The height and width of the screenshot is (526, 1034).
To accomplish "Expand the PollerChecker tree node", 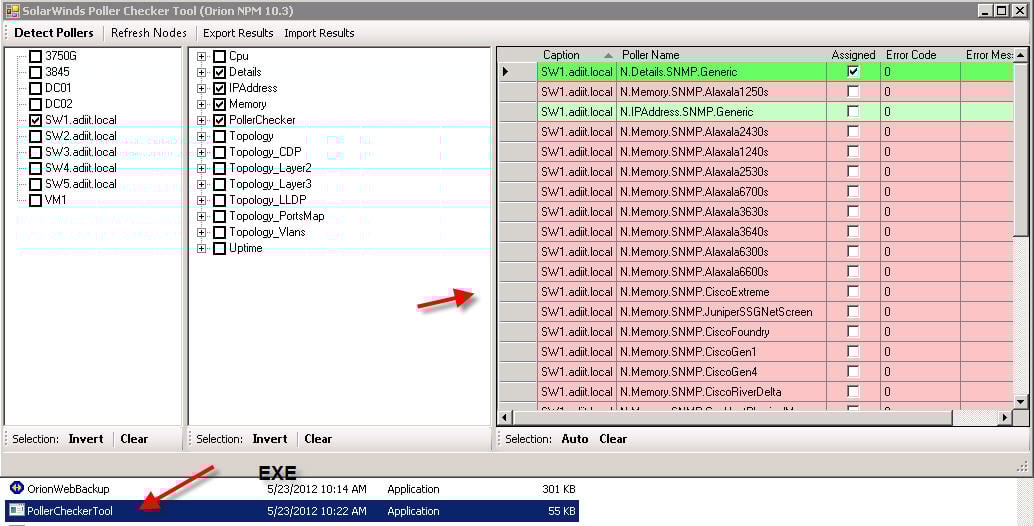I will (202, 121).
